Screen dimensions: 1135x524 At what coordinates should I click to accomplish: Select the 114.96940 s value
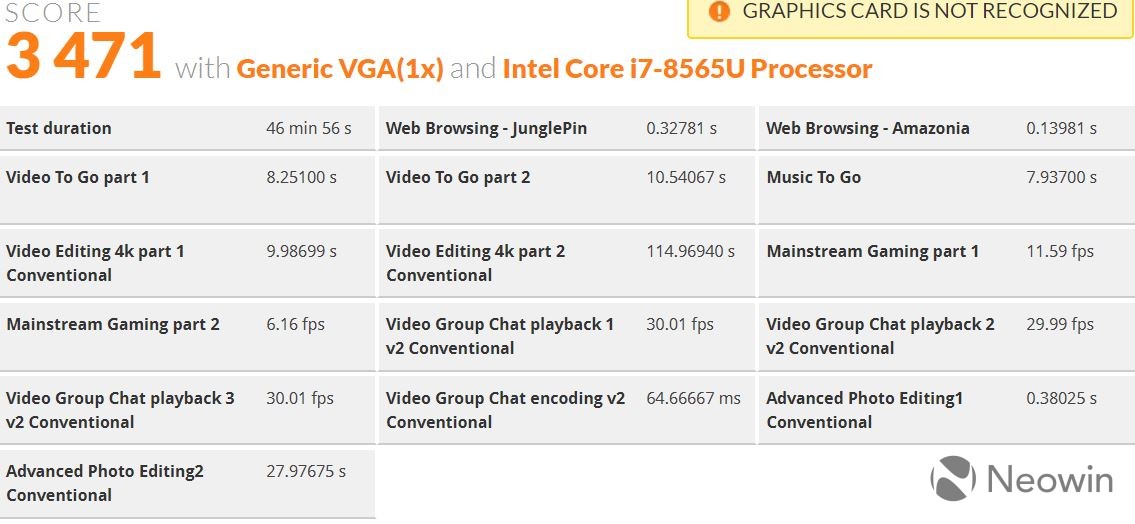tap(691, 252)
